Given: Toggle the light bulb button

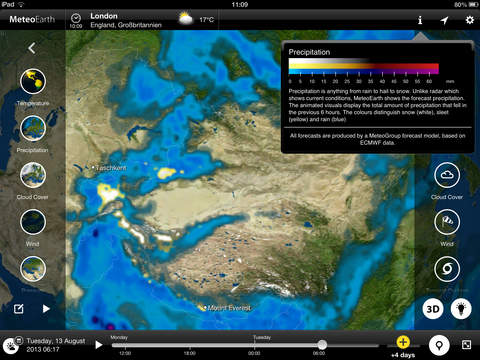Looking at the screenshot, I should [x=461, y=309].
